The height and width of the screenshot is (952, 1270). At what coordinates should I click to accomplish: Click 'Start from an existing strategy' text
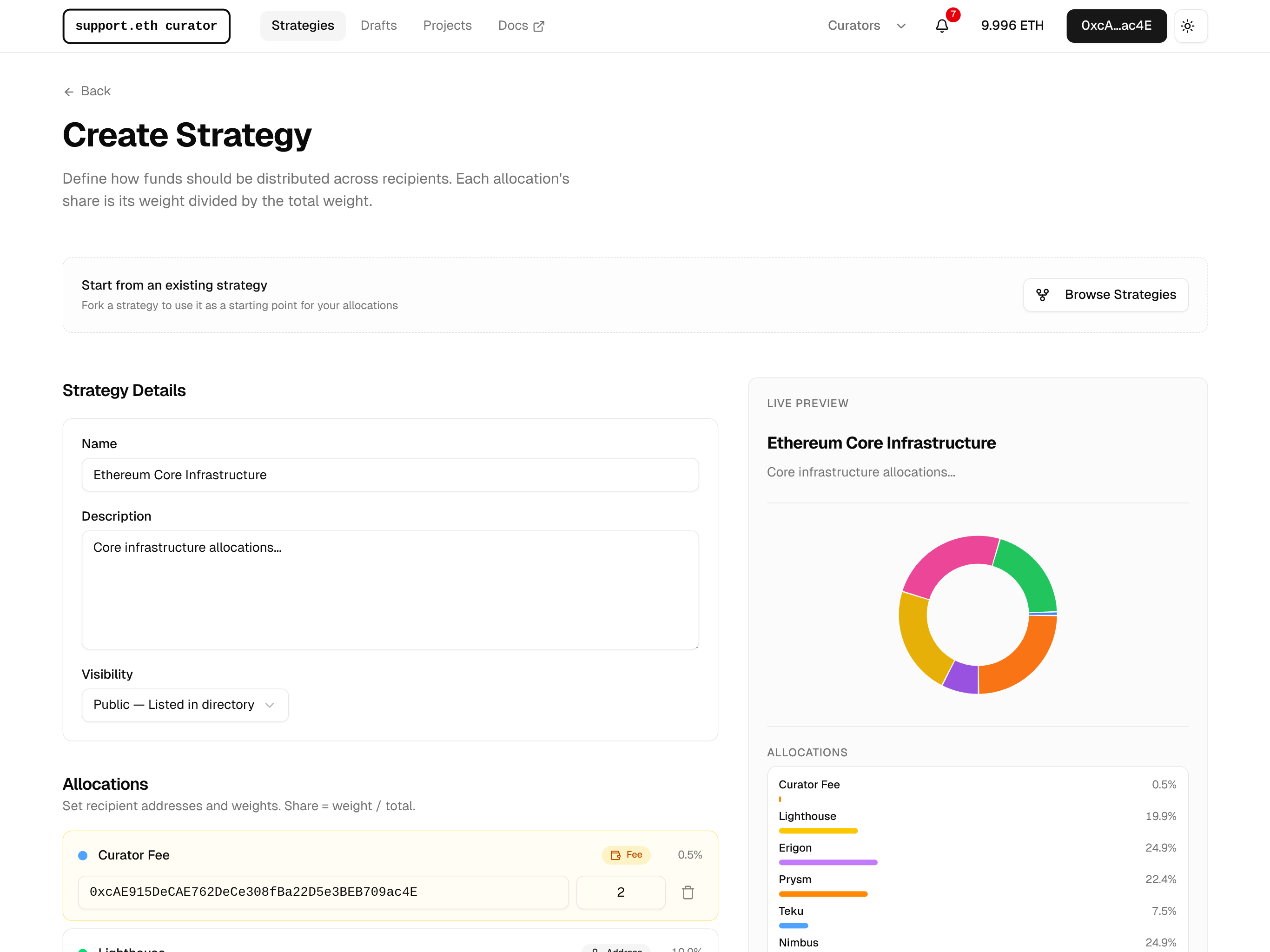click(174, 285)
